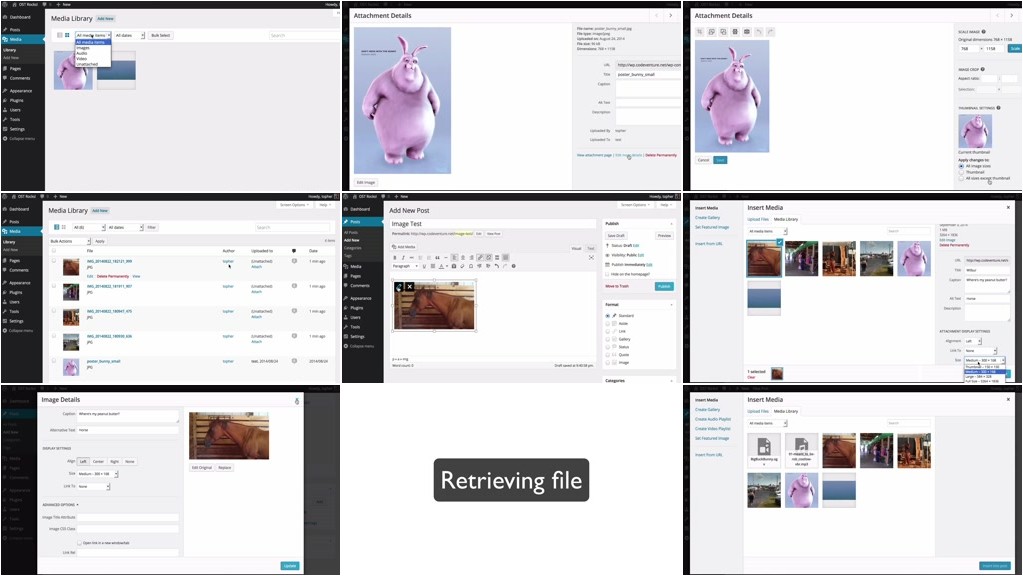1023x576 pixels.
Task: Click Publish button on Add New Post screen
Action: (x=664, y=286)
